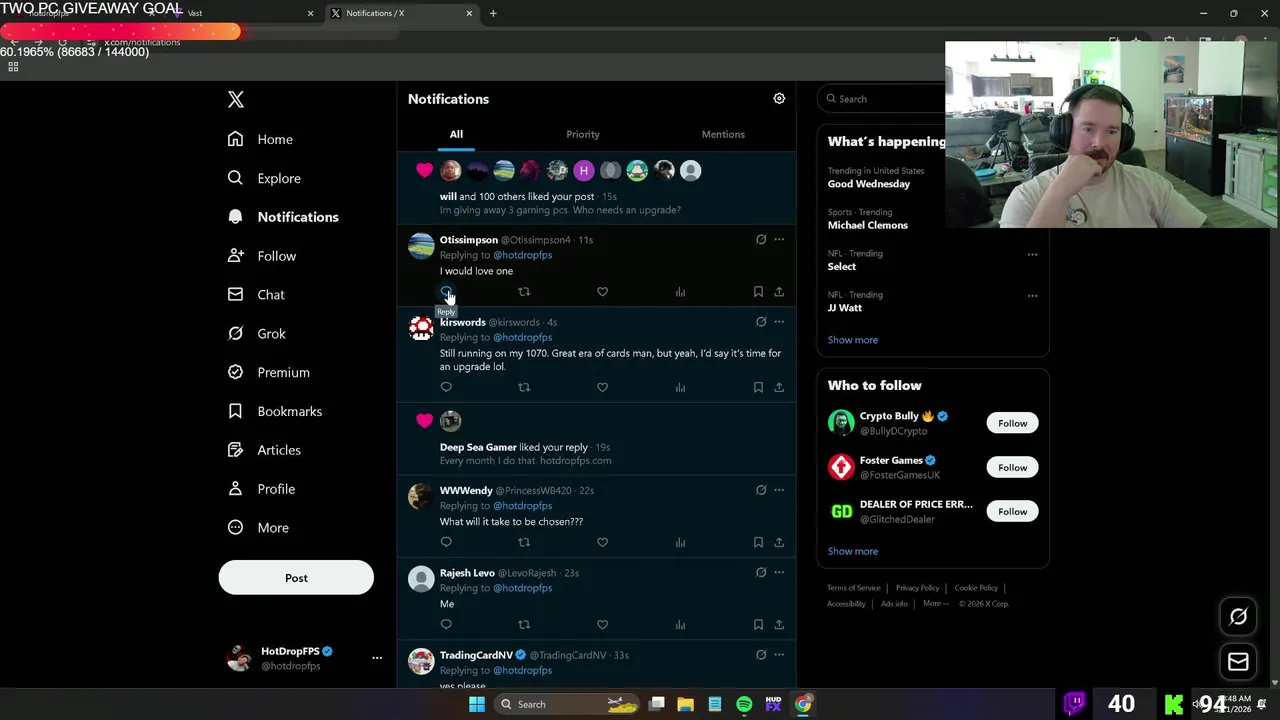Viewport: 1280px width, 720px height.
Task: Open File Explorer from taskbar
Action: 685,704
